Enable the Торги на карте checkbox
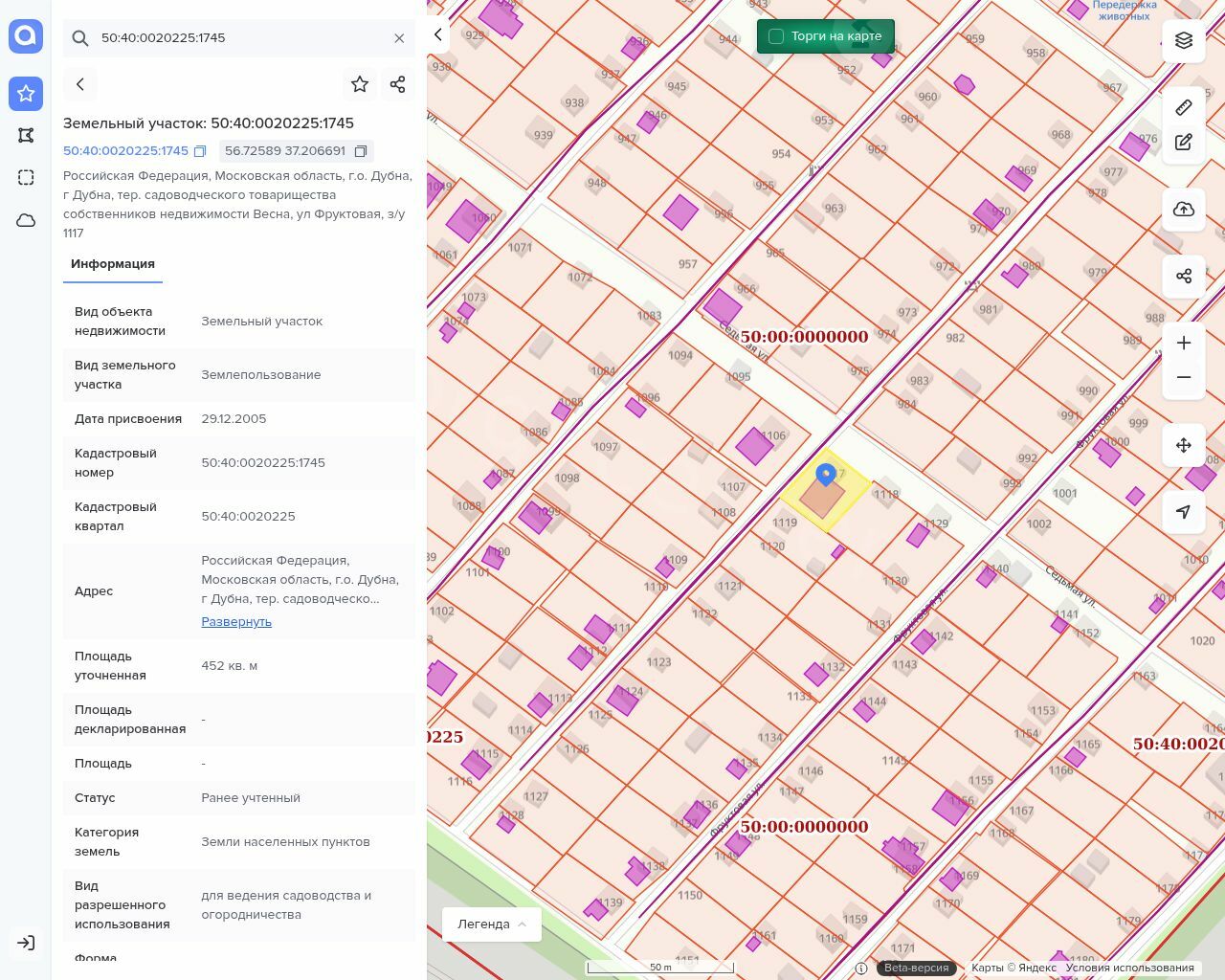 pyautogui.click(x=776, y=36)
